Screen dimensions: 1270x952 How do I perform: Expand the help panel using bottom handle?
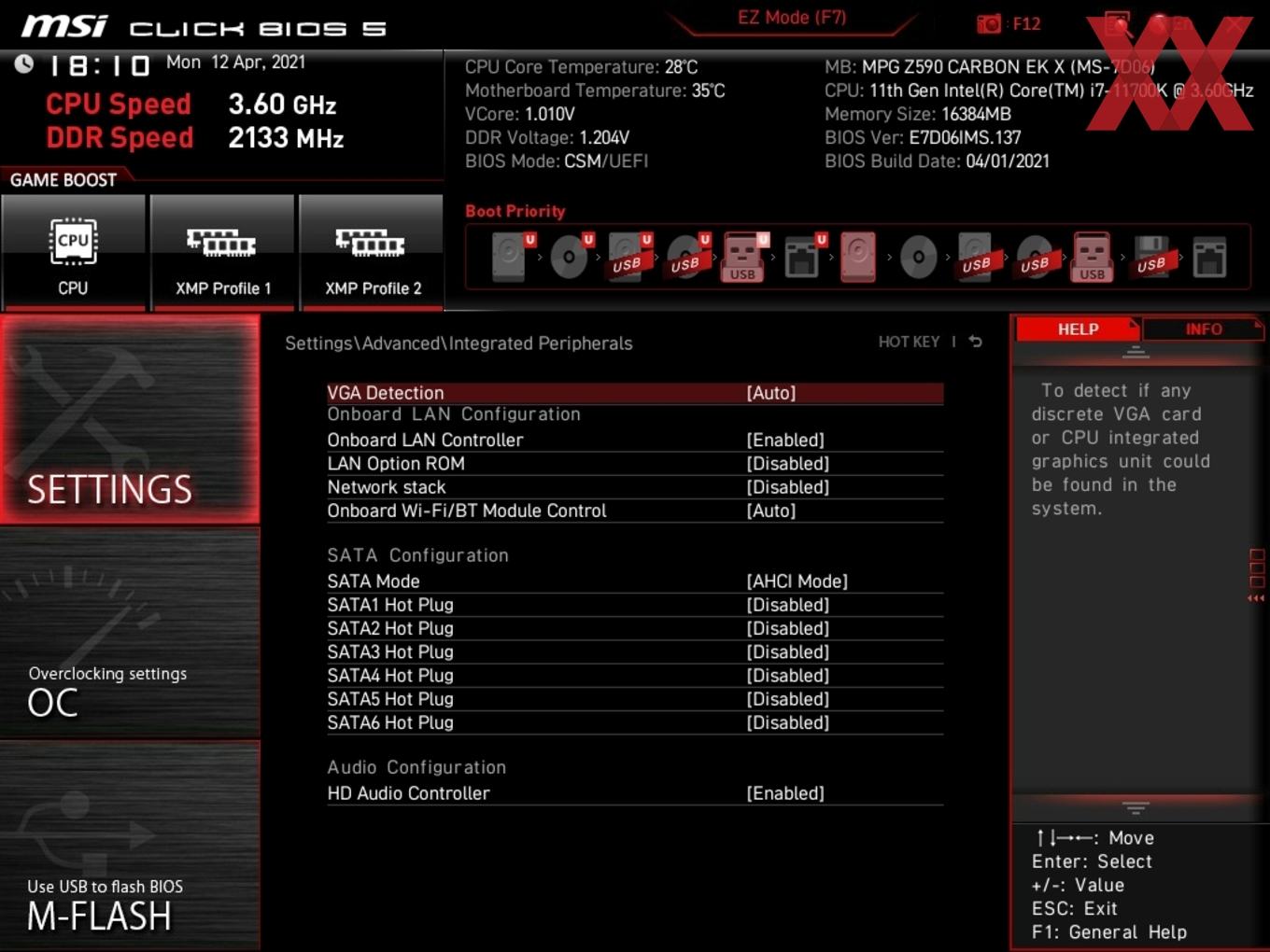(x=1136, y=807)
